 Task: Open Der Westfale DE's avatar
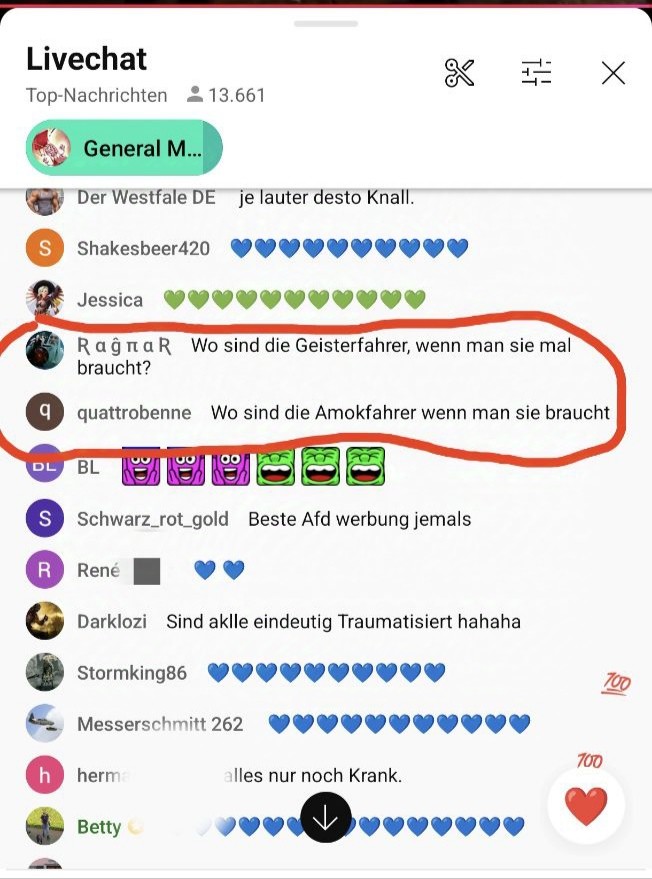point(45,201)
